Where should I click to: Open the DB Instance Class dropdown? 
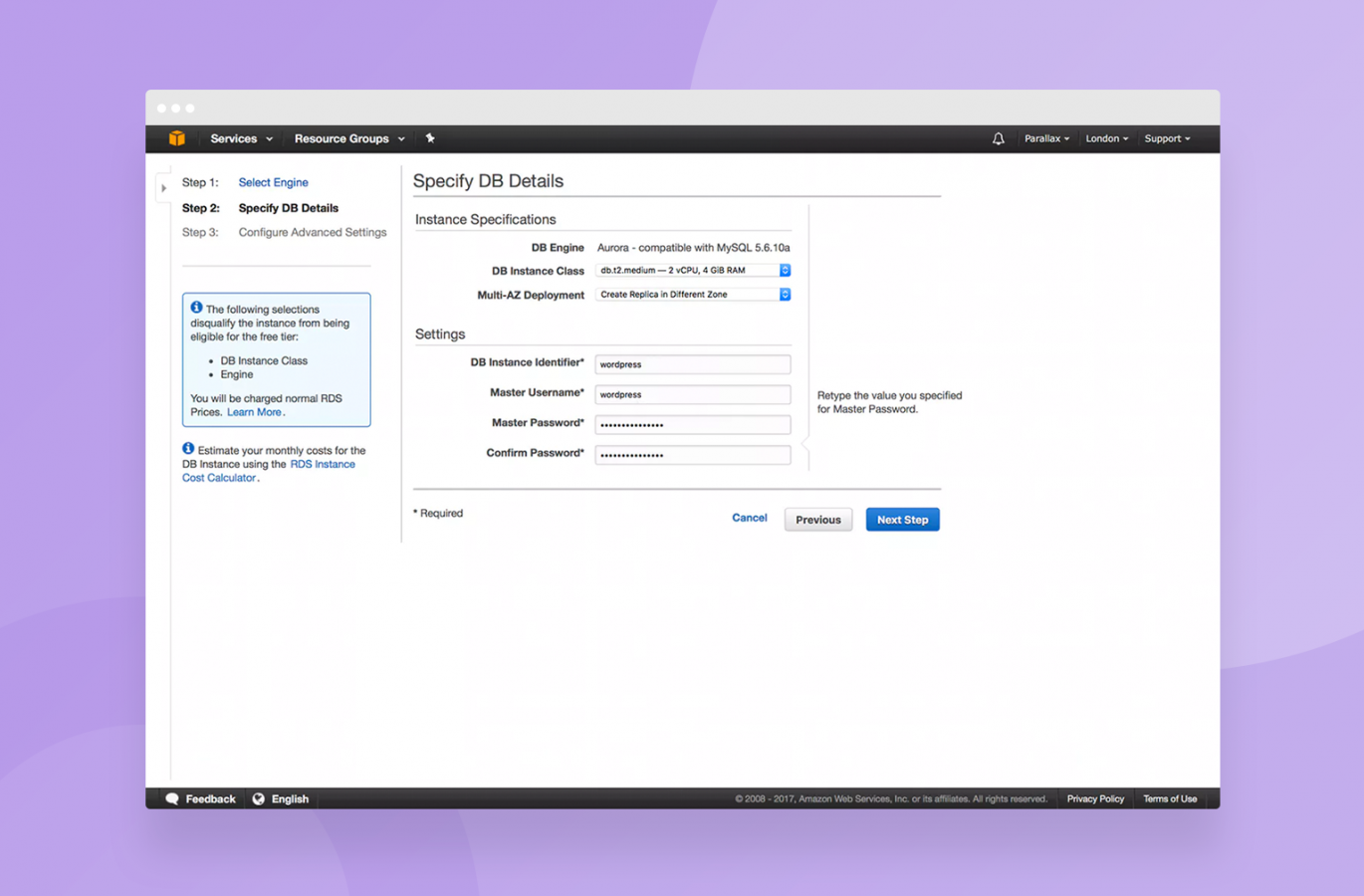[x=693, y=271]
